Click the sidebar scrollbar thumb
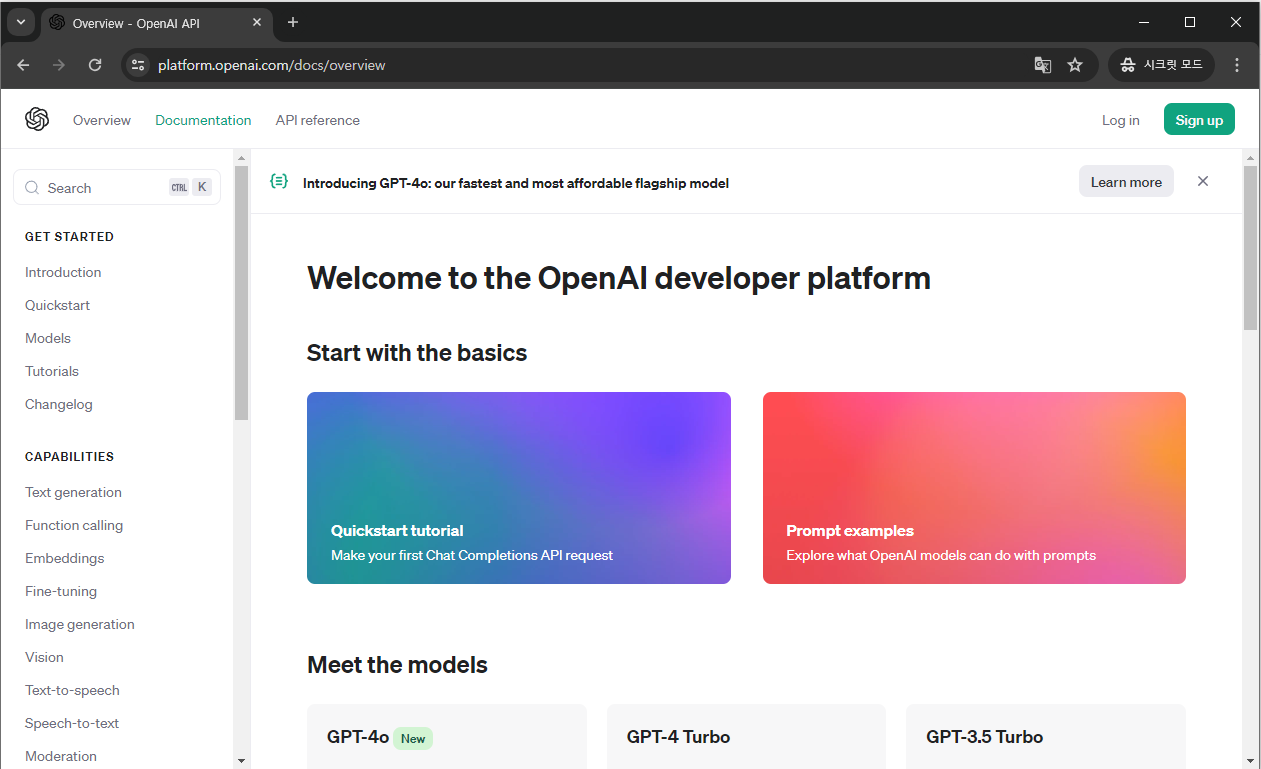Viewport: 1261px width, 769px height. 241,292
